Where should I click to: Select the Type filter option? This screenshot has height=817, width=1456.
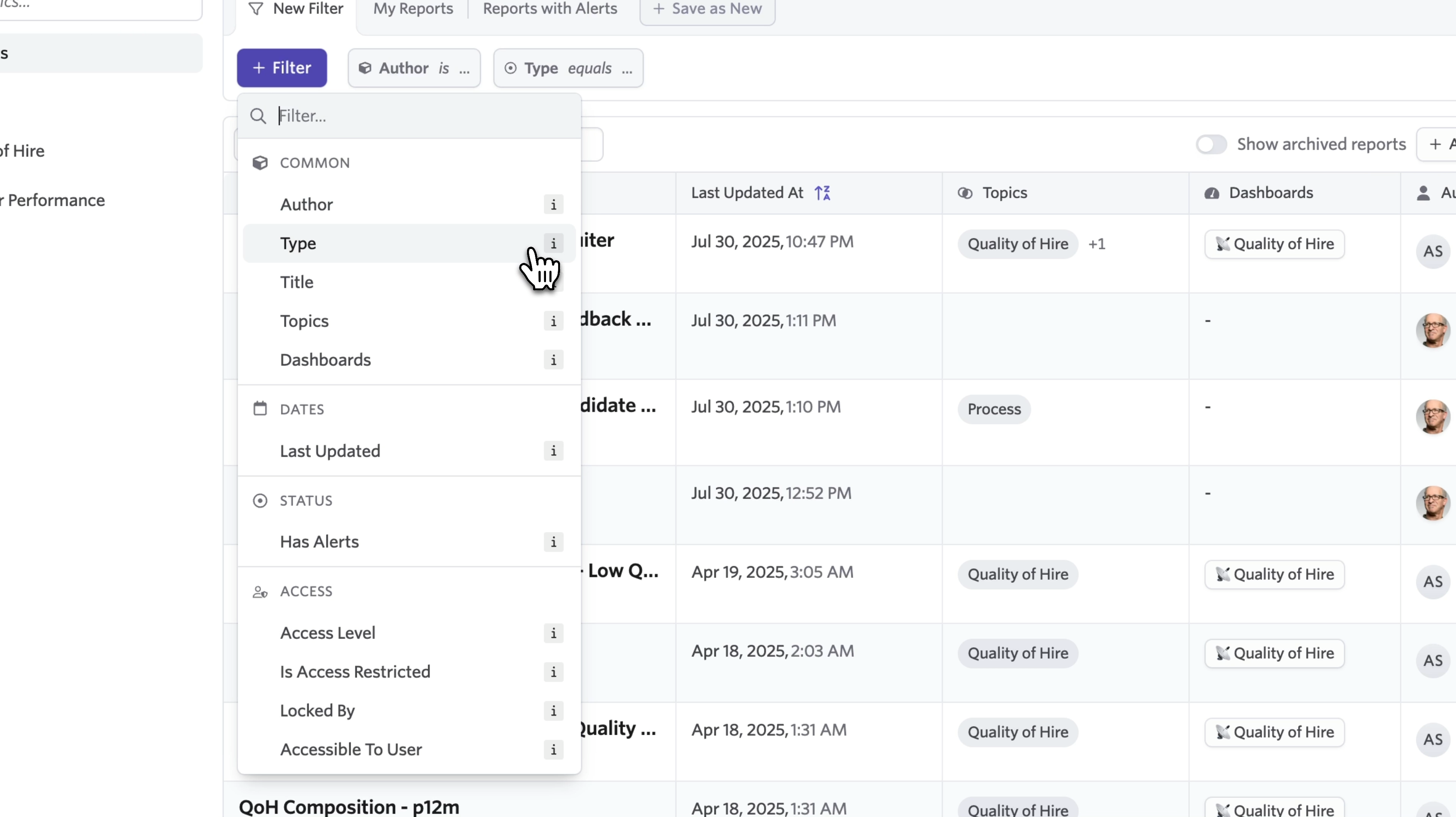tap(409, 244)
